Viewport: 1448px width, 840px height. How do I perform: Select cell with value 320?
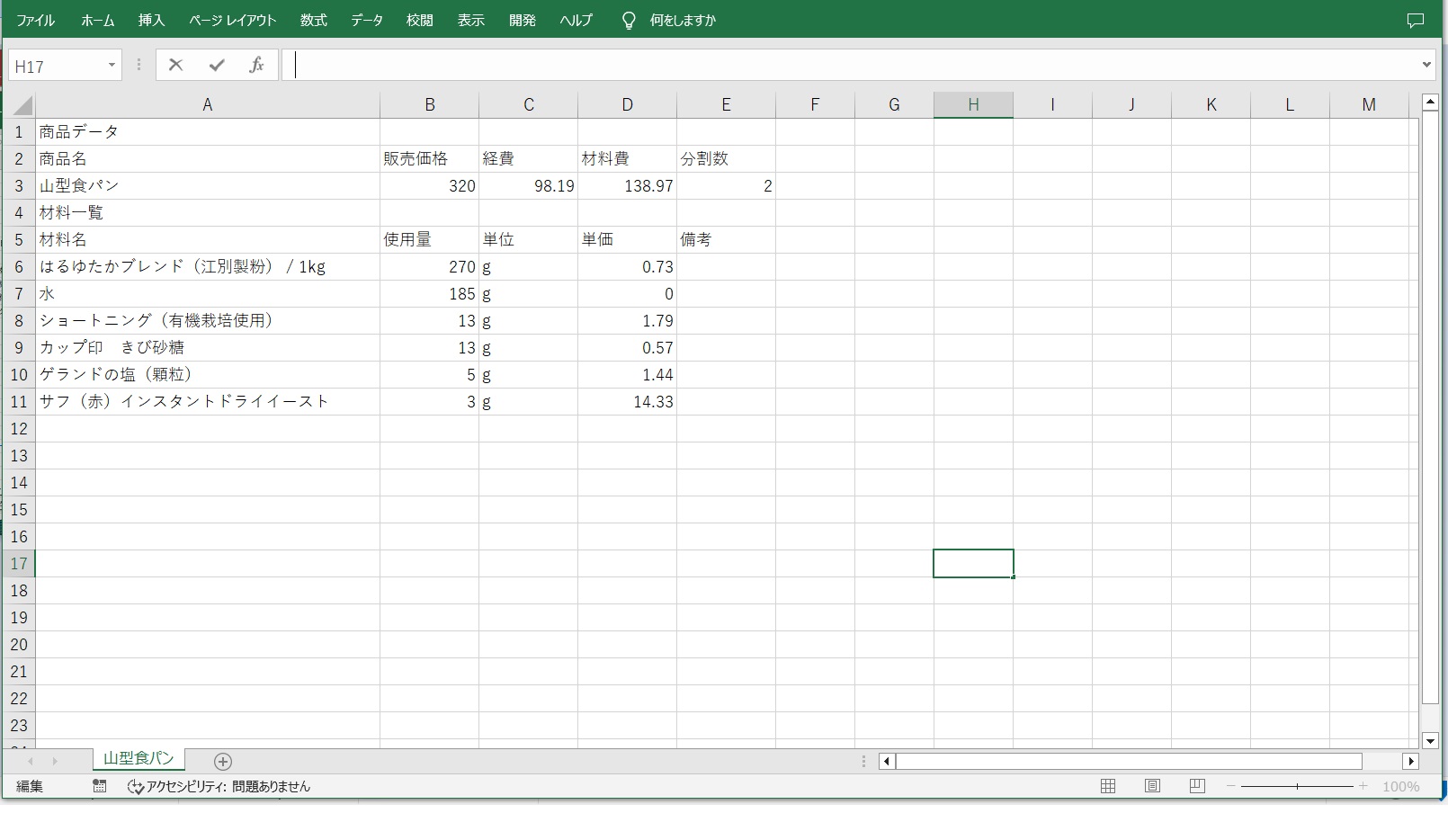pos(429,186)
